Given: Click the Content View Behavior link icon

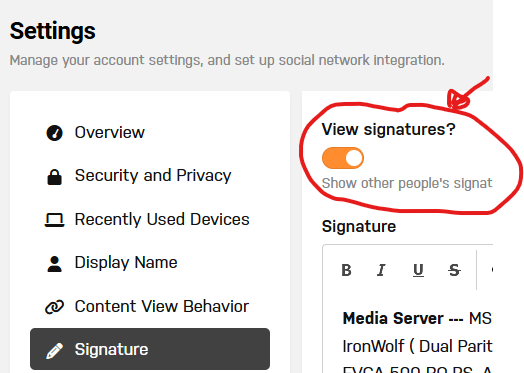Looking at the screenshot, I should [54, 307].
